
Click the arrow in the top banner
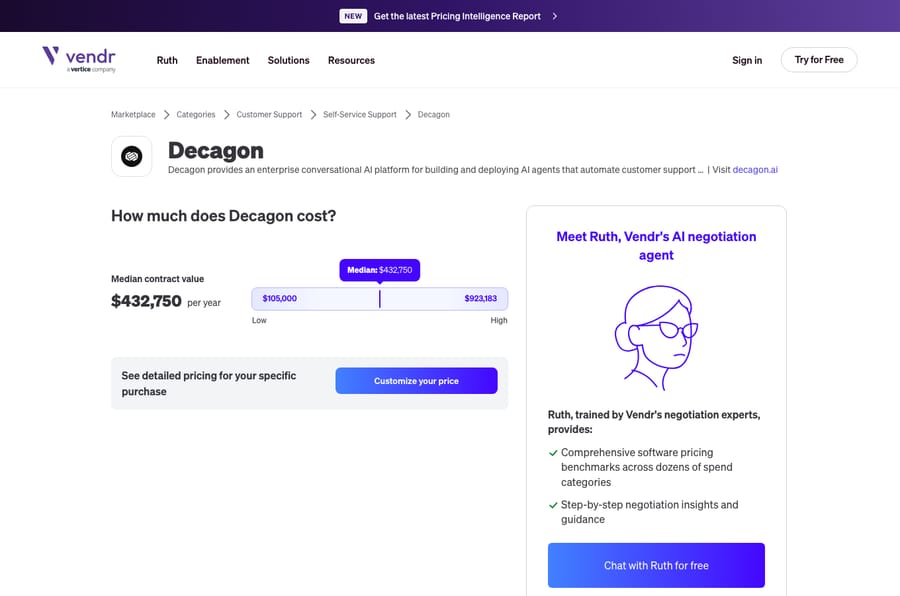tap(554, 16)
